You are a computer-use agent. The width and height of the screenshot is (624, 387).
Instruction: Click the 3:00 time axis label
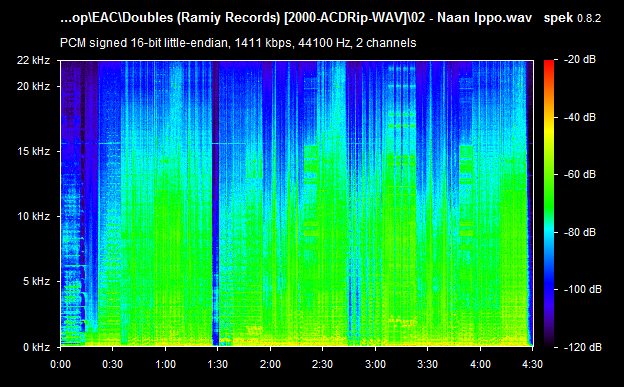point(375,364)
